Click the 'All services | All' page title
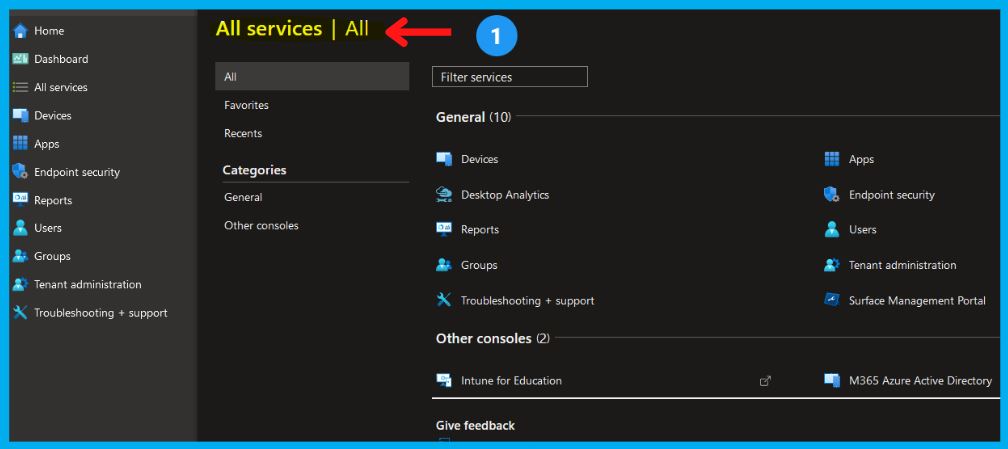The width and height of the screenshot is (1008, 449). pyautogui.click(x=292, y=29)
